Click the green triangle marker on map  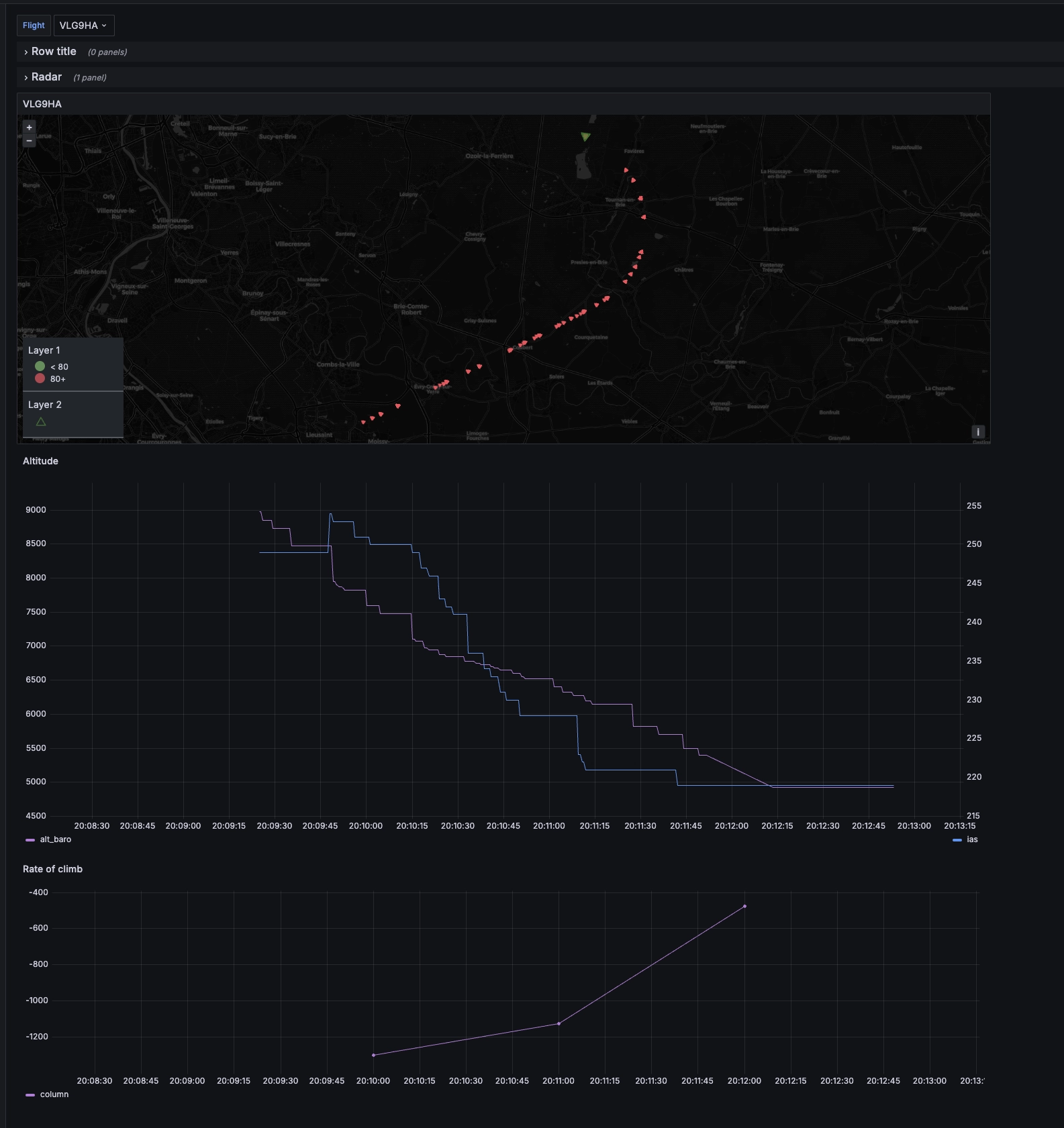[x=585, y=137]
